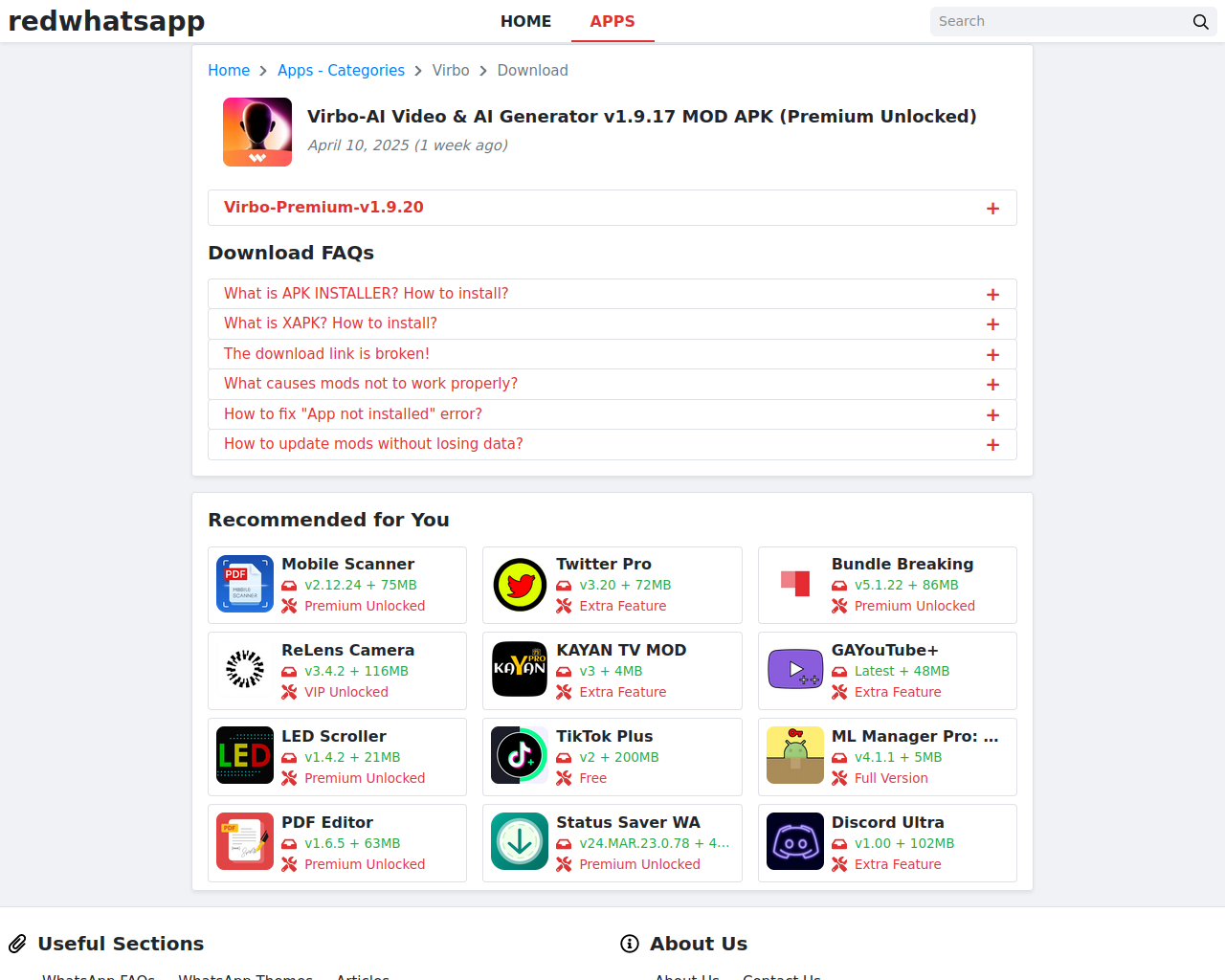Screen dimensions: 1225x980
Task: Open the TikTok Plus app icon
Action: tap(520, 756)
